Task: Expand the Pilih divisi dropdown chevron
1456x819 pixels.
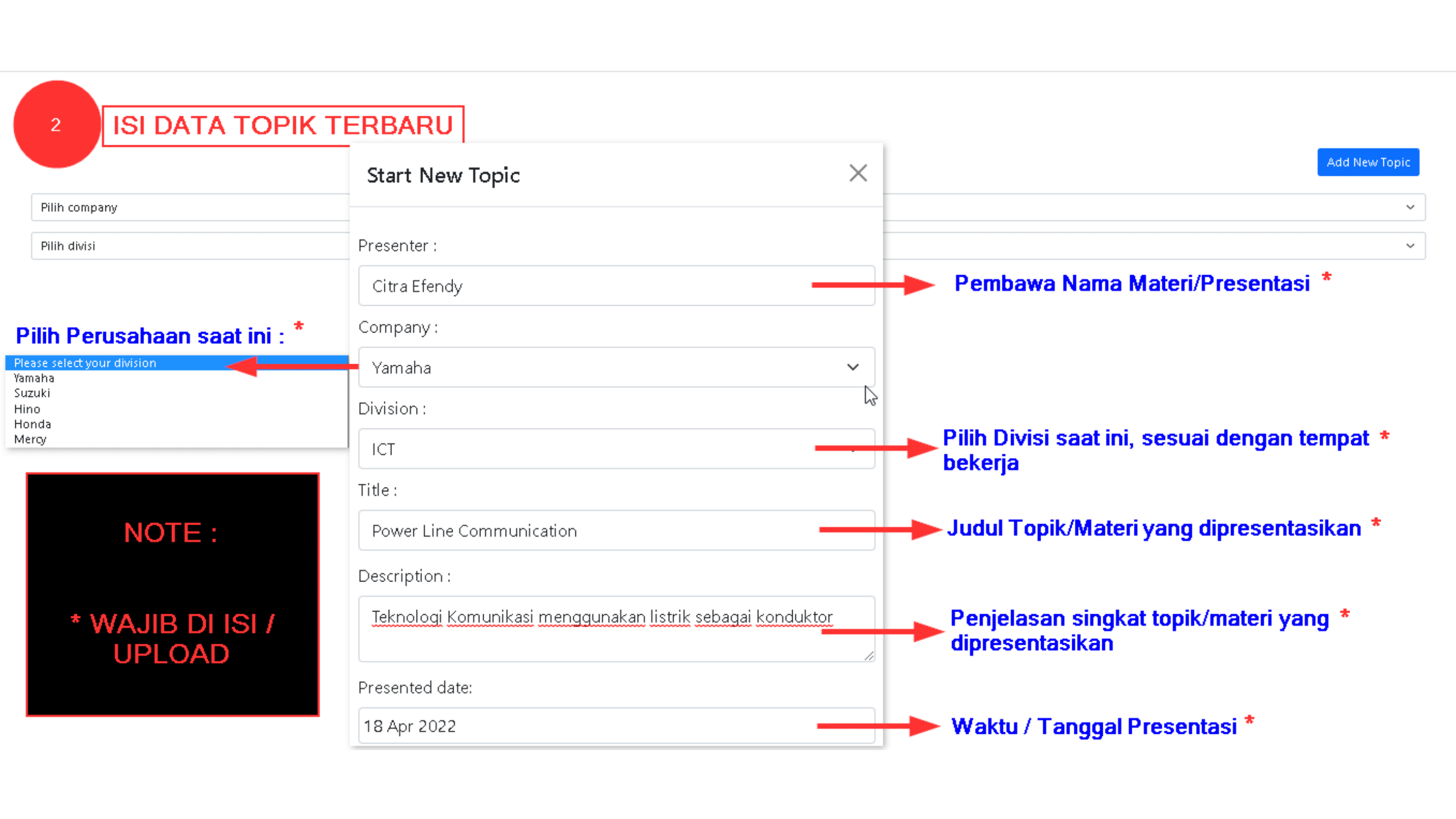Action: pyautogui.click(x=1410, y=246)
